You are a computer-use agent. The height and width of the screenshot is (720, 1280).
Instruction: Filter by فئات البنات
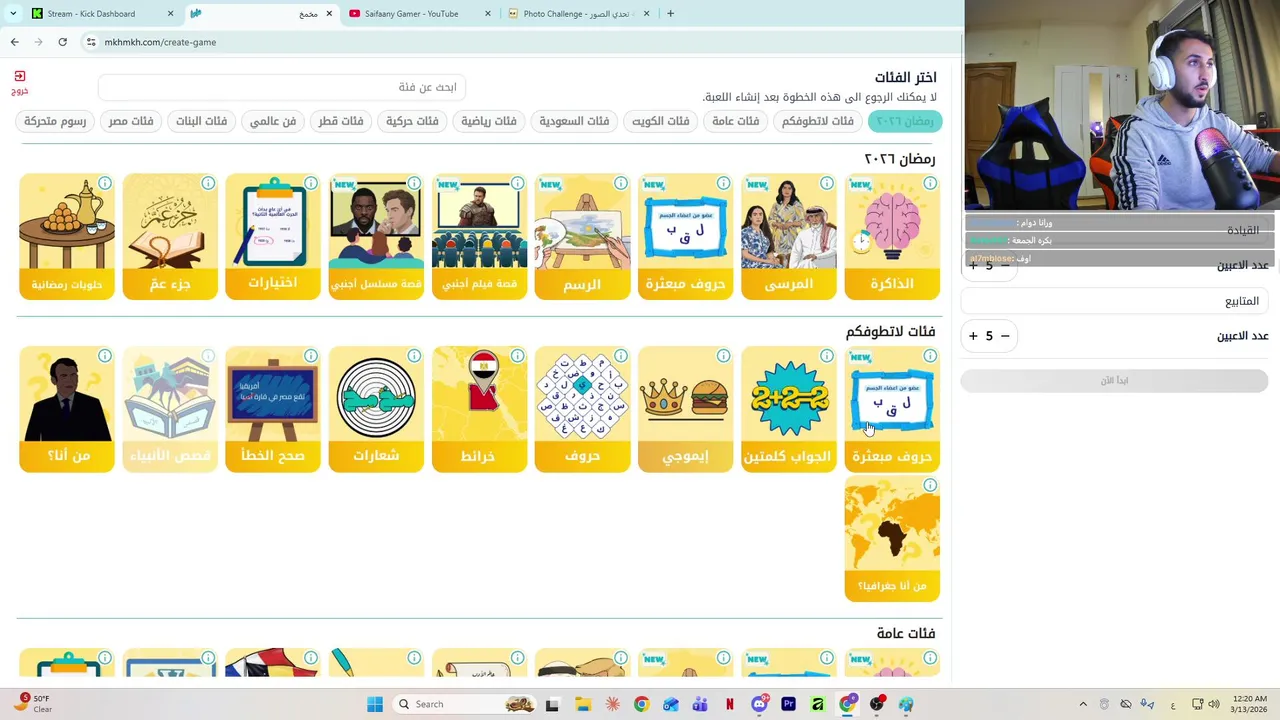click(202, 121)
